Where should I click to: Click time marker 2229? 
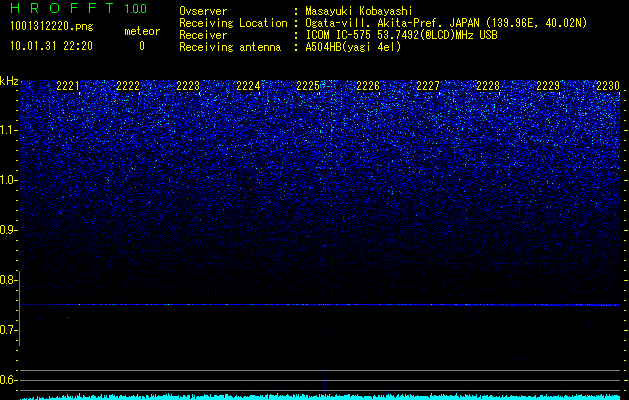pos(548,86)
